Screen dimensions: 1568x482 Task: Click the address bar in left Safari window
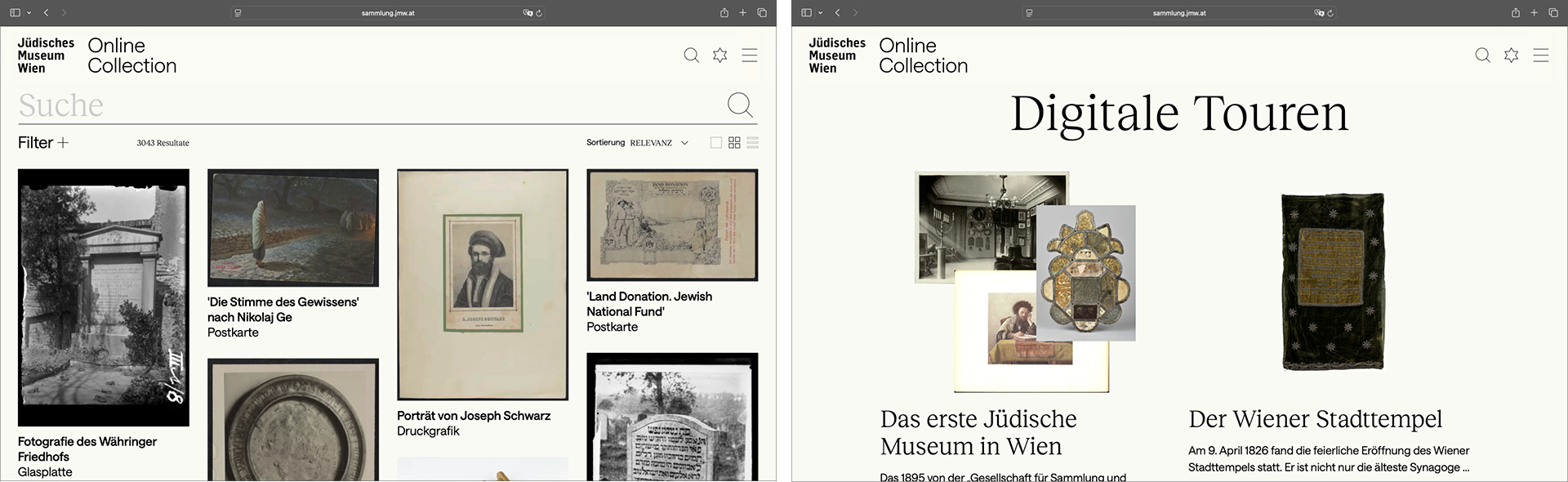388,12
